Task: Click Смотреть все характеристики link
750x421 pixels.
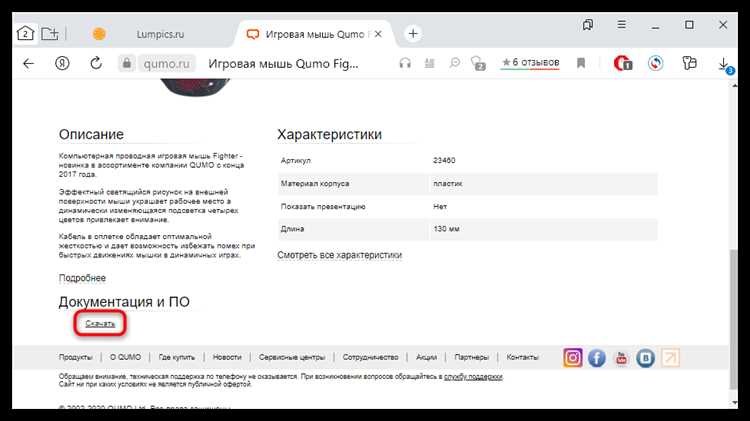Action: pyautogui.click(x=340, y=255)
